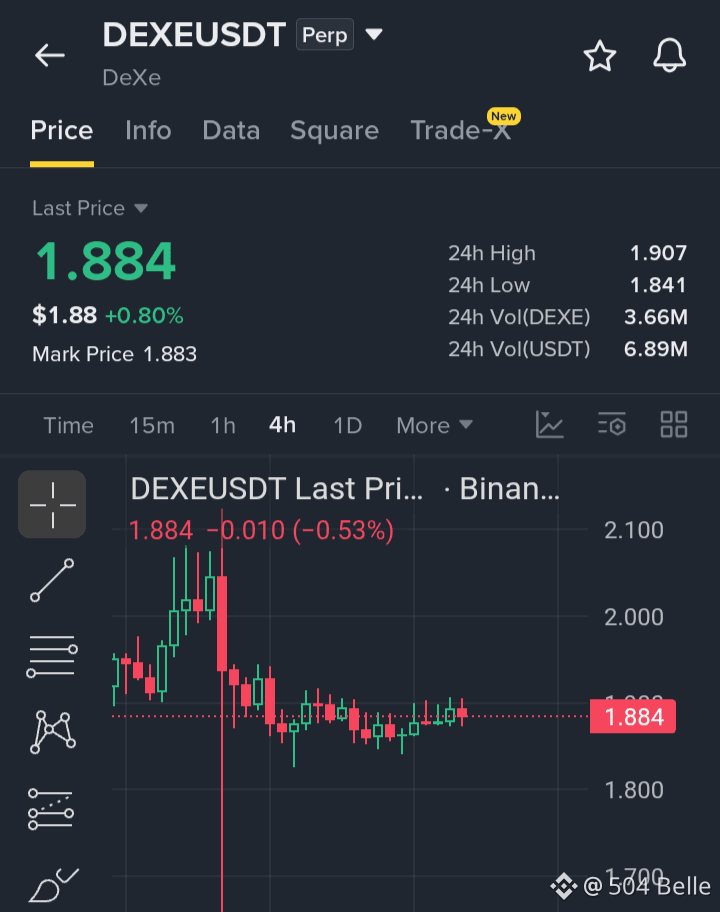720x912 pixels.
Task: Open the Square tab
Action: [334, 130]
